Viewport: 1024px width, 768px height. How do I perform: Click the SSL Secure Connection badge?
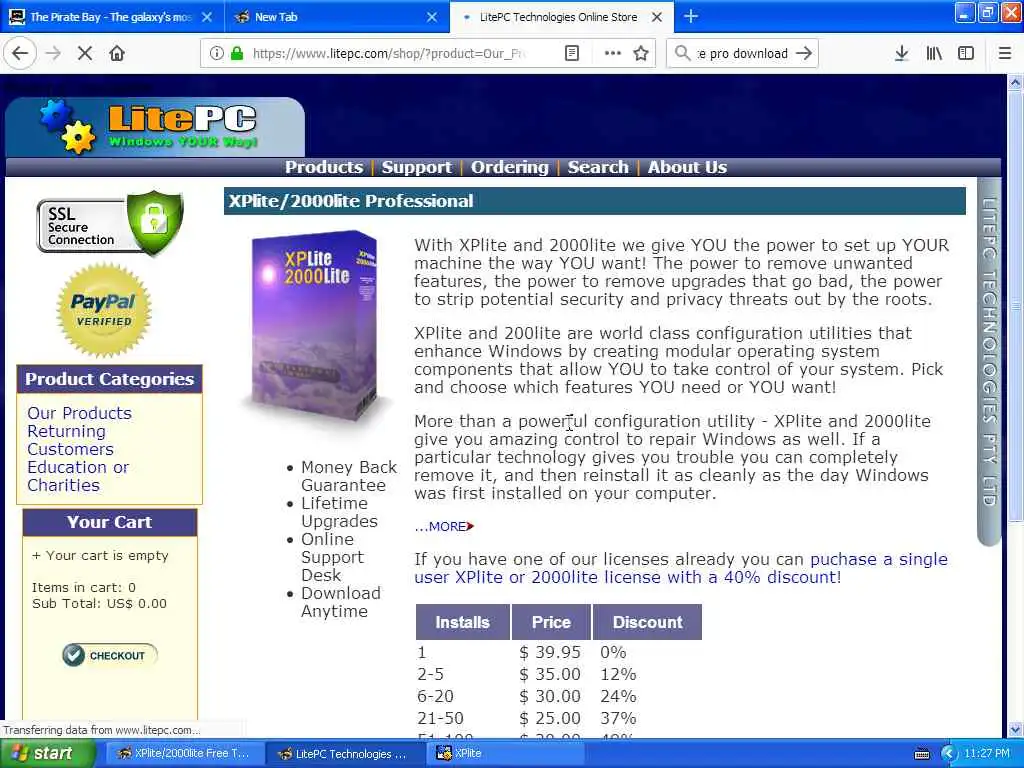tap(110, 224)
